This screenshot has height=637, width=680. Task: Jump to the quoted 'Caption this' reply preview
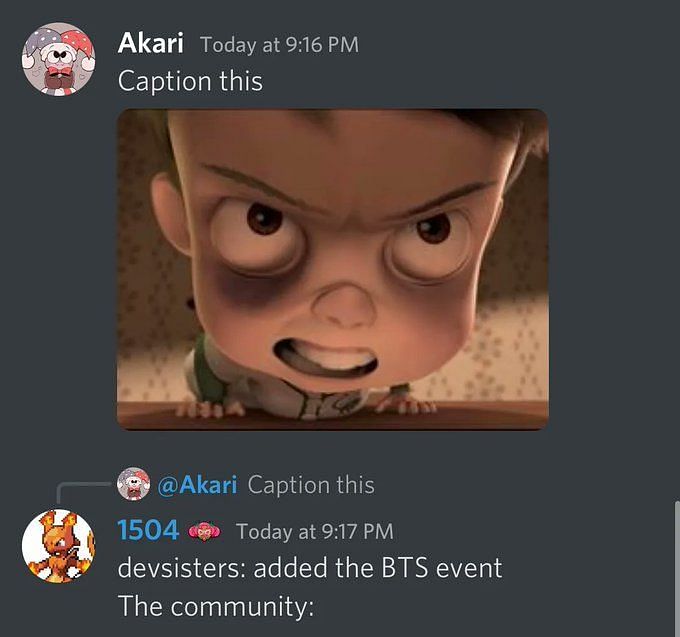[311, 485]
